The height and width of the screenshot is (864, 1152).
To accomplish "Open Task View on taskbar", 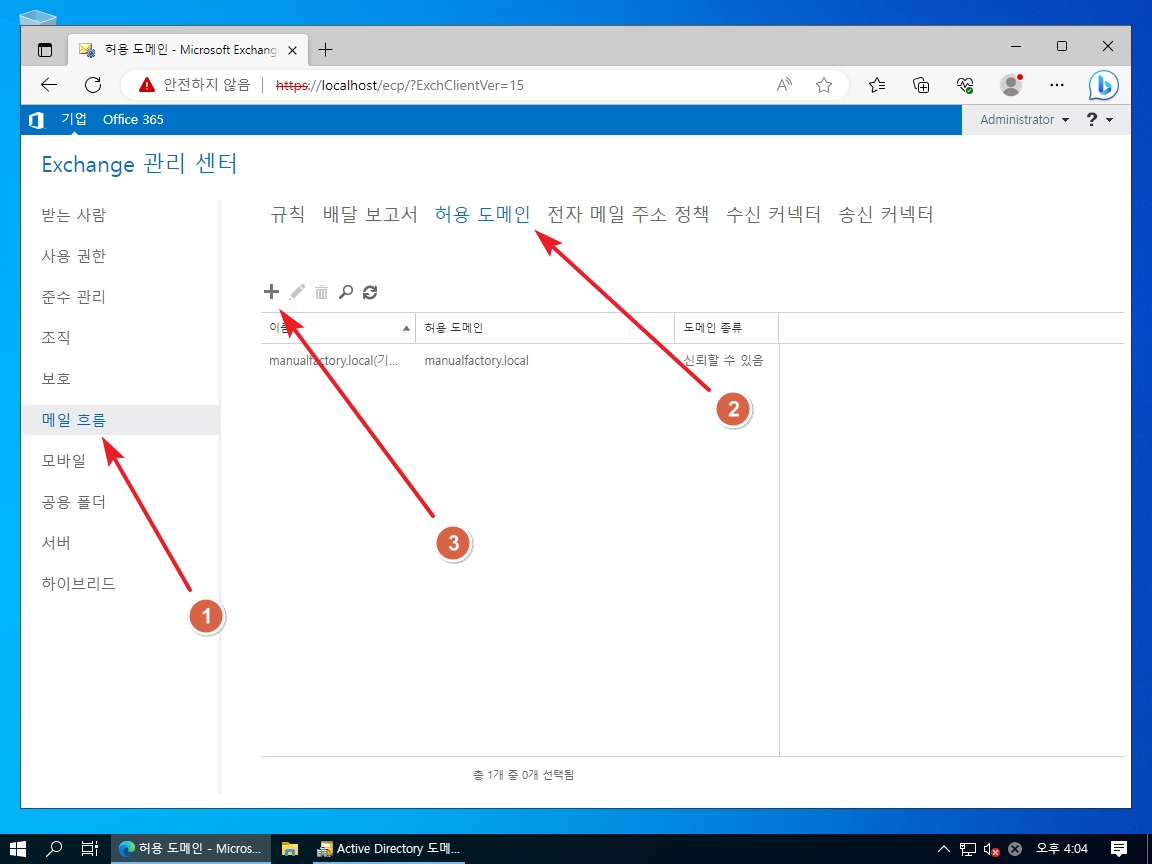I will tap(90, 849).
